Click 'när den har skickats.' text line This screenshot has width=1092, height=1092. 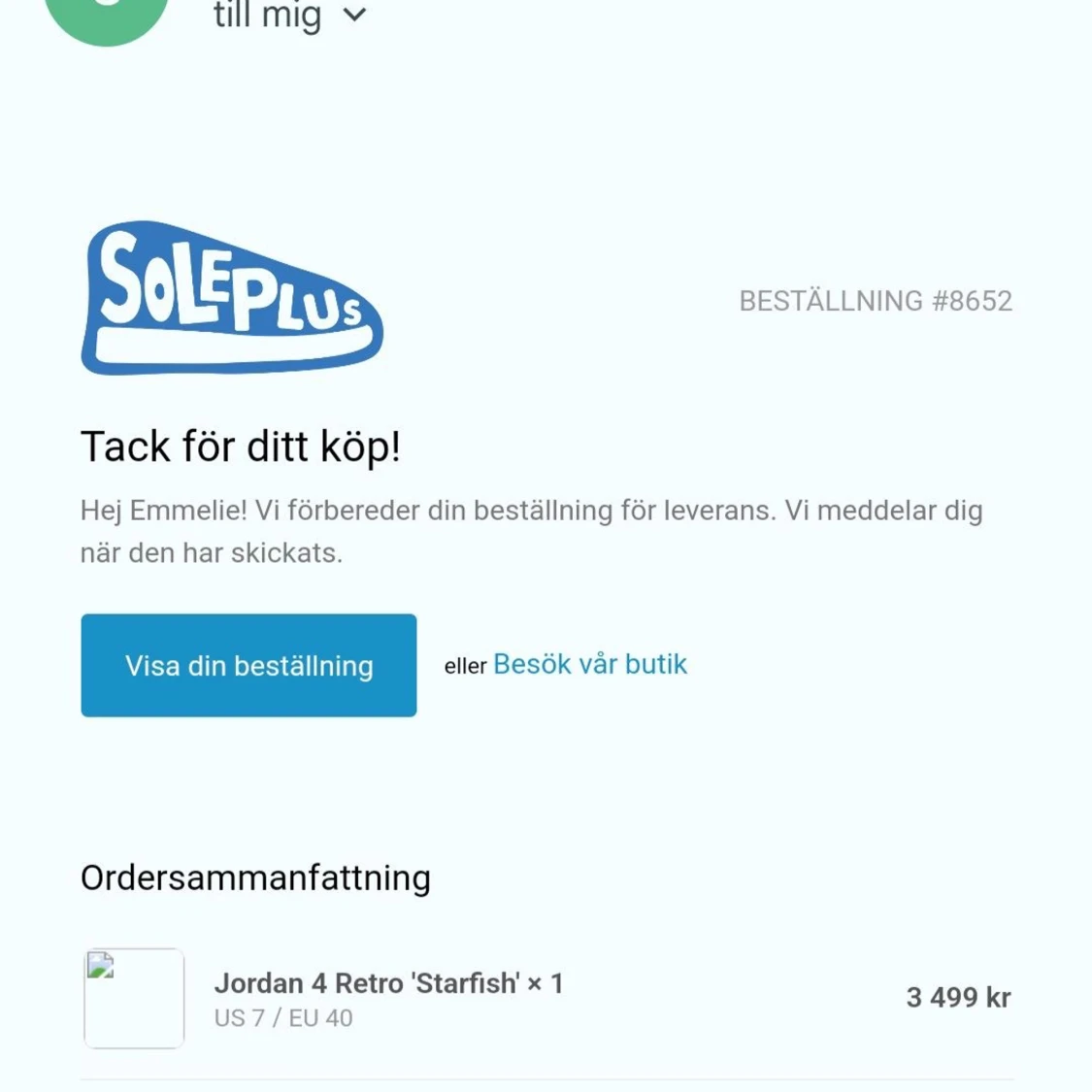pyautogui.click(x=212, y=553)
